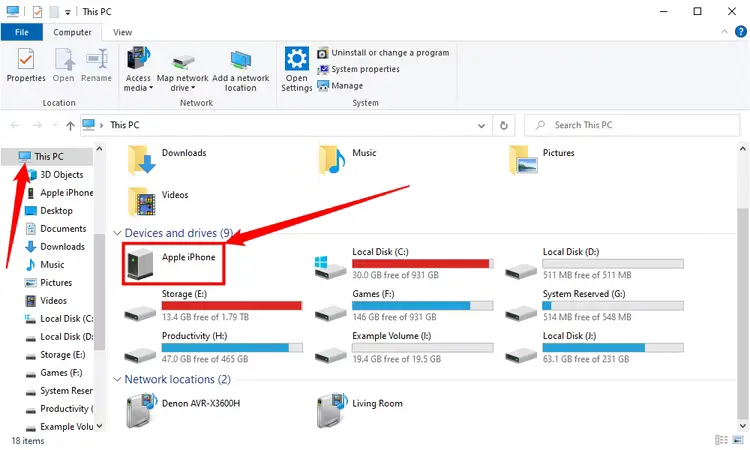The width and height of the screenshot is (750, 450).
Task: Select the Games (F:) drive icon
Action: (x=331, y=313)
